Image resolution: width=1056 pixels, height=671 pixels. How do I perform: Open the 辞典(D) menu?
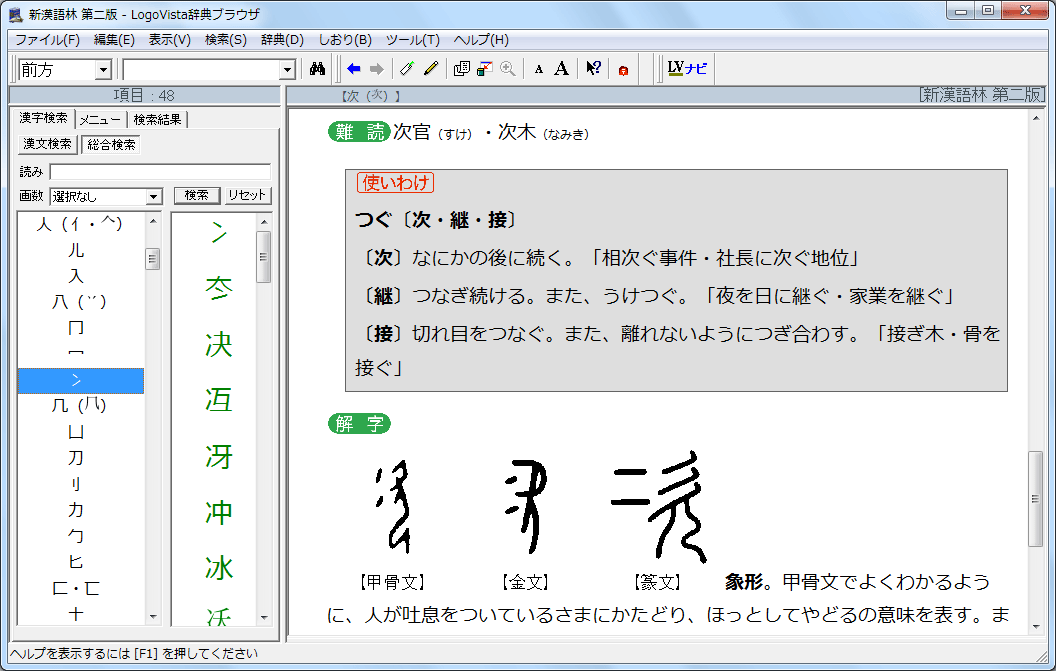(x=282, y=40)
